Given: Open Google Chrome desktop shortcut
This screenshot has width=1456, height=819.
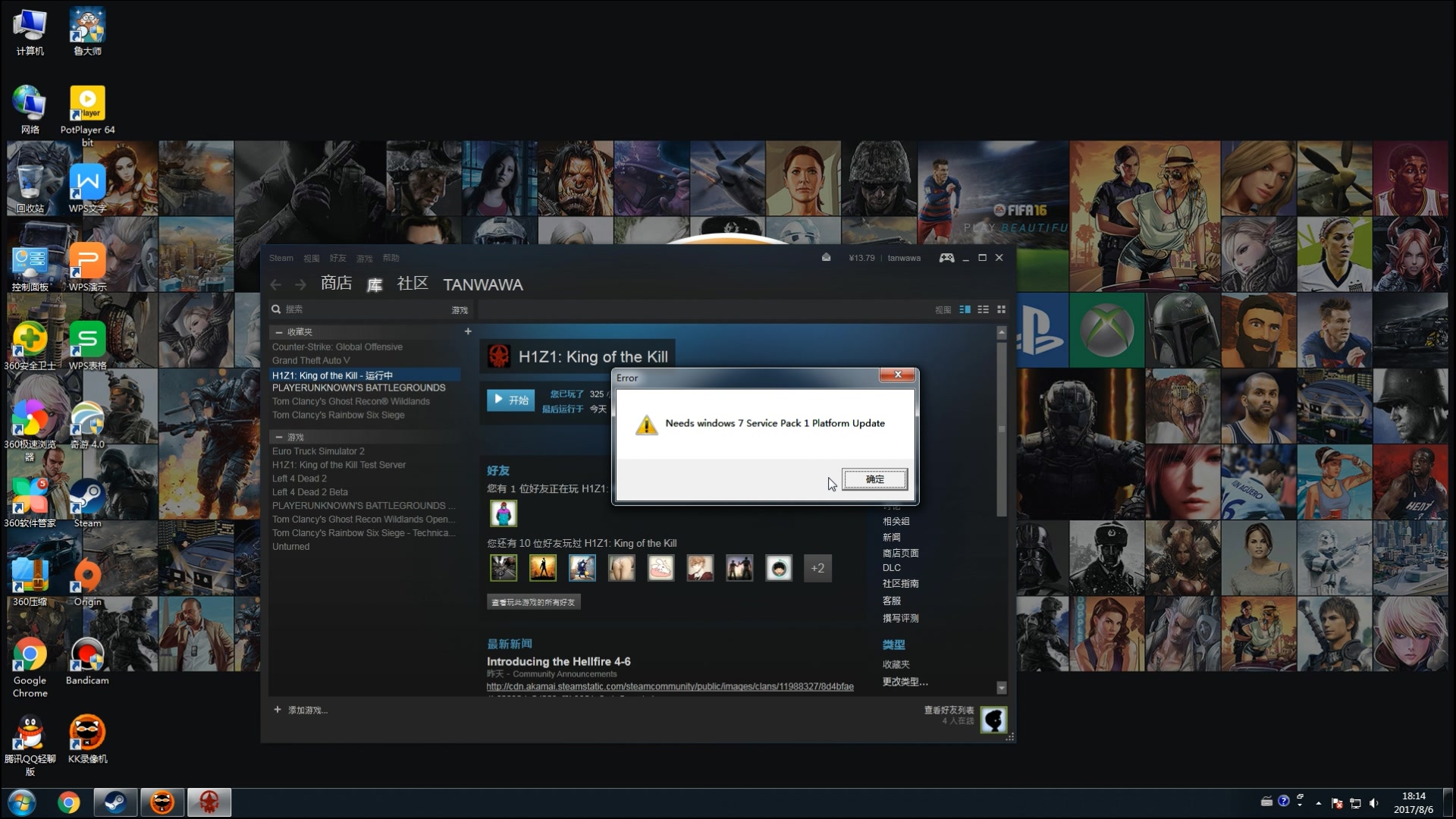Looking at the screenshot, I should [30, 667].
